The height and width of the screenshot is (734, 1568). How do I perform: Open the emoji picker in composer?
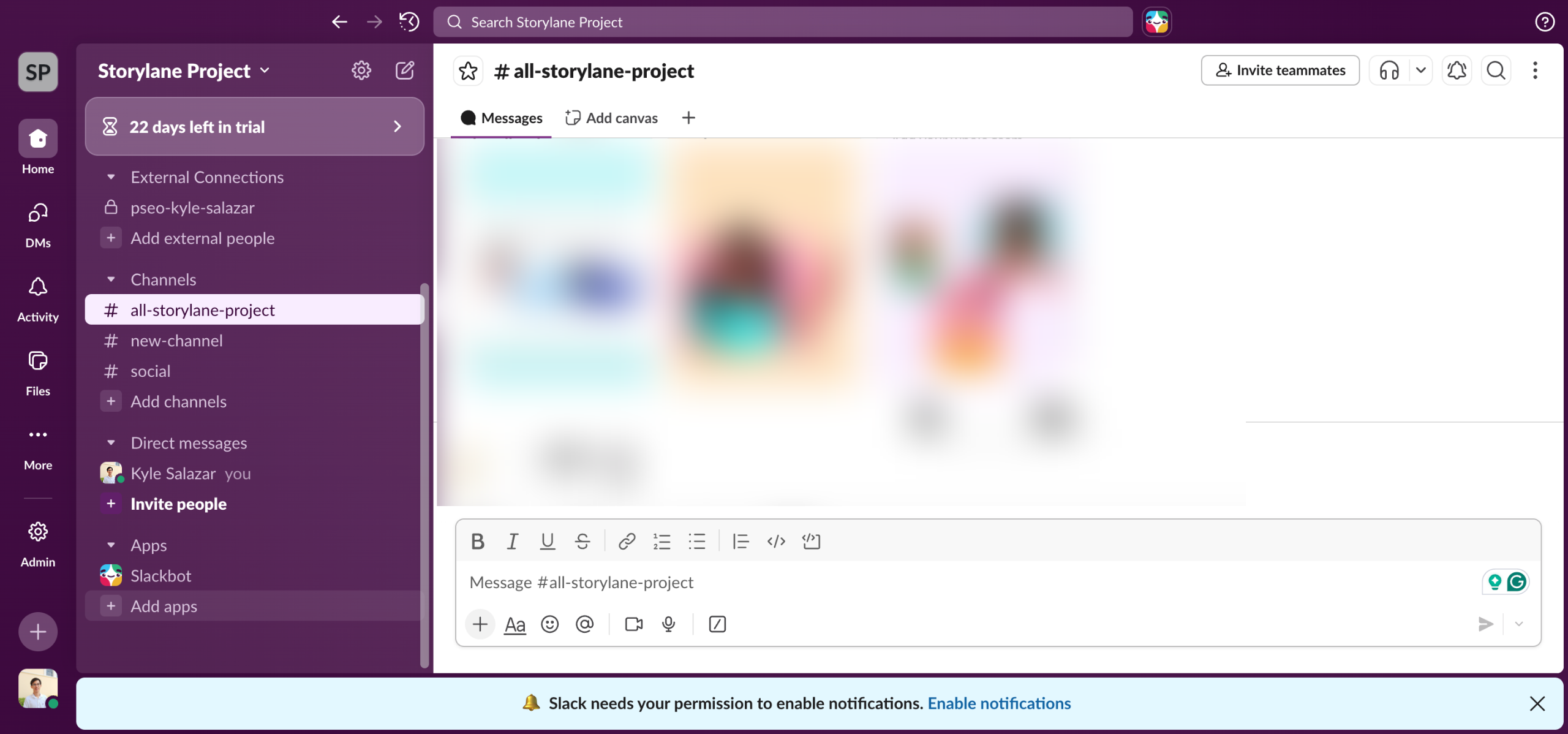tap(549, 624)
